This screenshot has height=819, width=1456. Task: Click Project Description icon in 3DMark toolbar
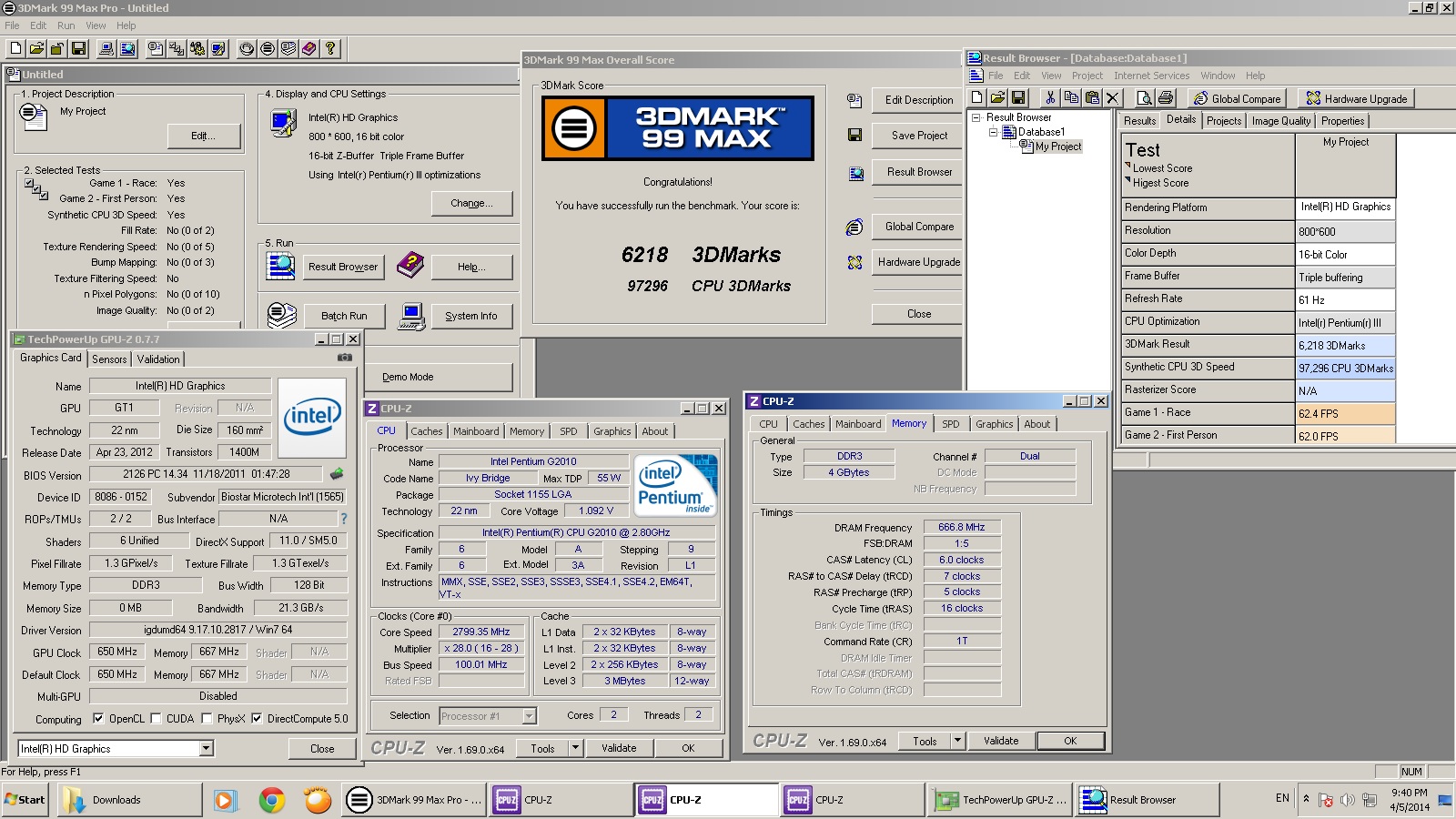point(156,48)
